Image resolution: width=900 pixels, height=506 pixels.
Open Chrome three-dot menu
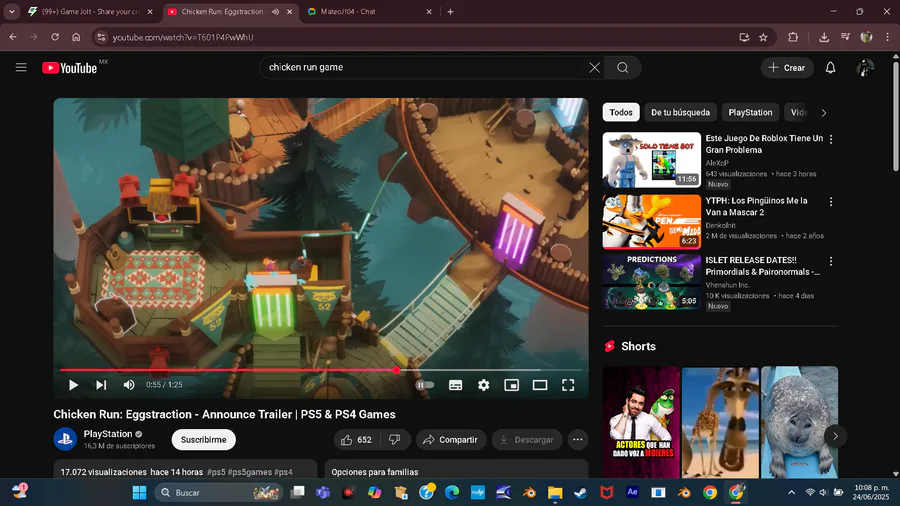pyautogui.click(x=887, y=37)
